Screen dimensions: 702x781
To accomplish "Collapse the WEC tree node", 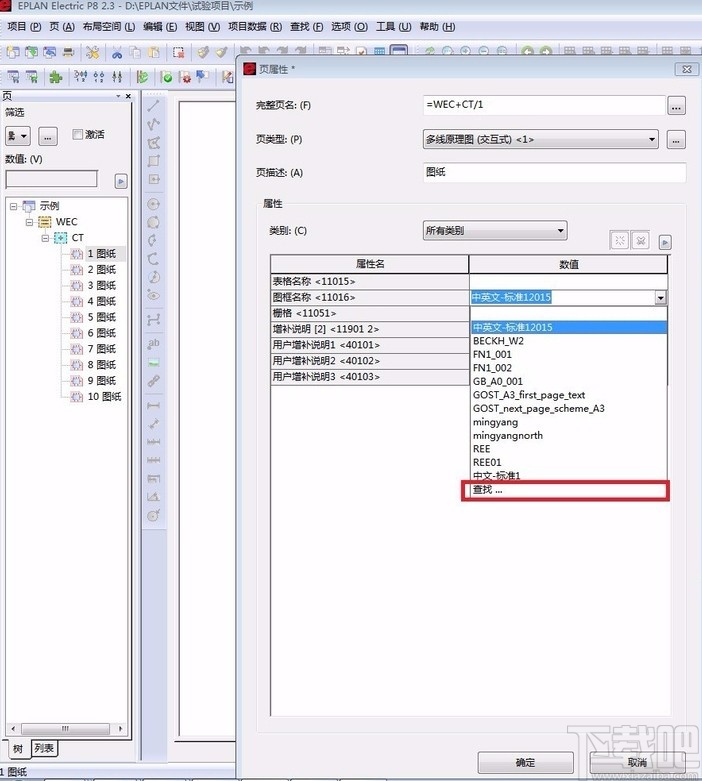I will [29, 222].
